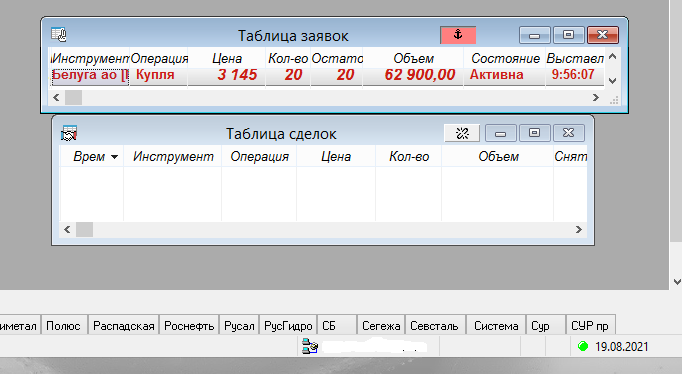Click the Купля operation cell
Screen dimensions: 682x374
159,76
